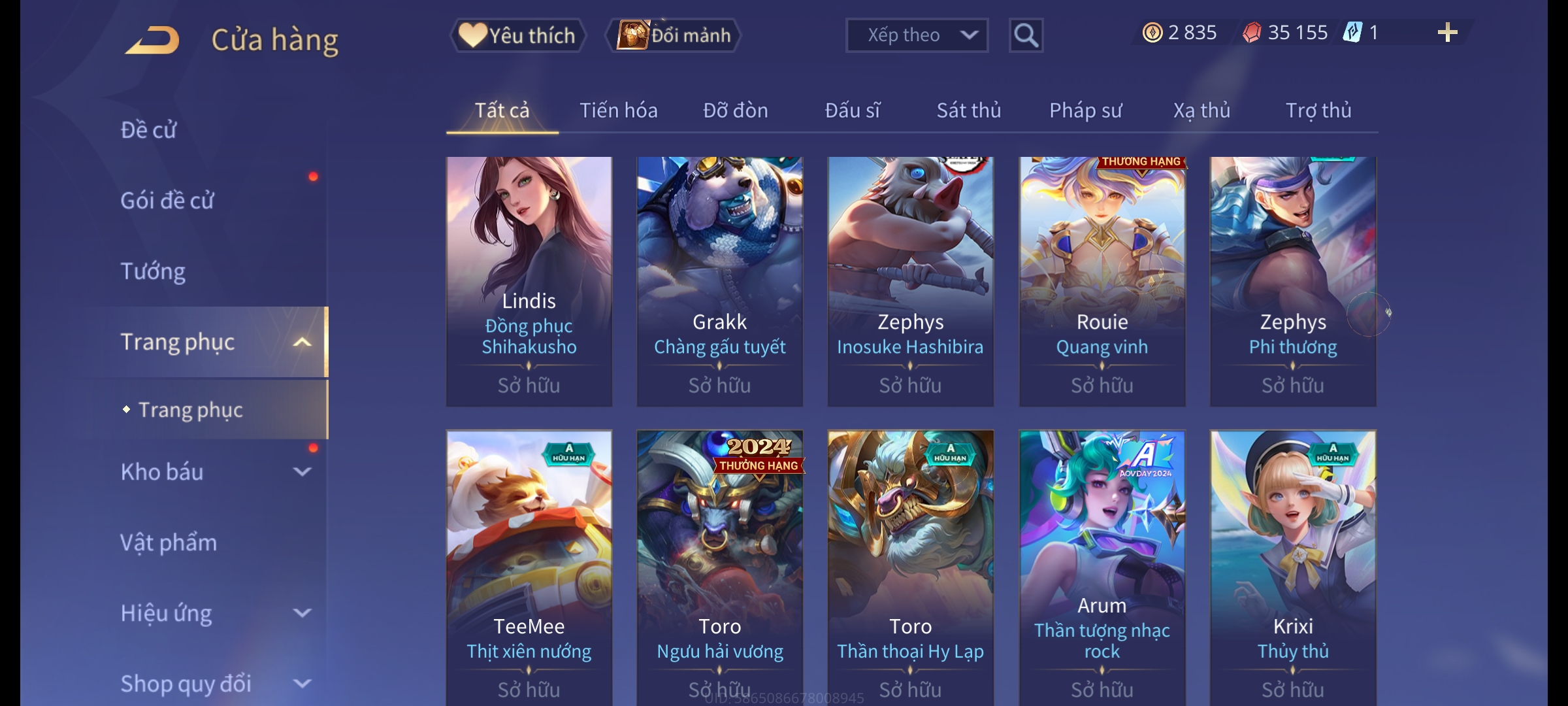Expand the Kho báu sidebar section
The width and height of the screenshot is (1568, 706).
302,471
